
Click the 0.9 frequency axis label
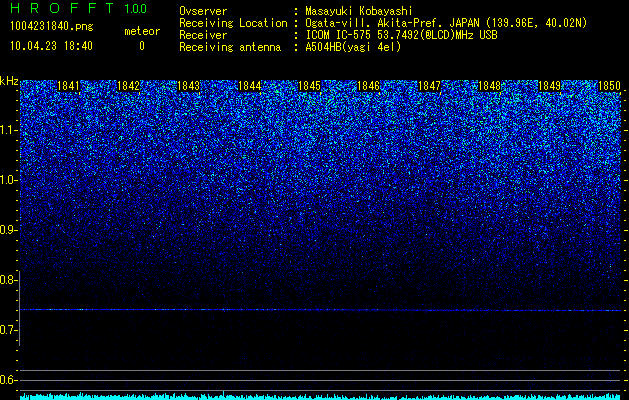click(x=9, y=230)
